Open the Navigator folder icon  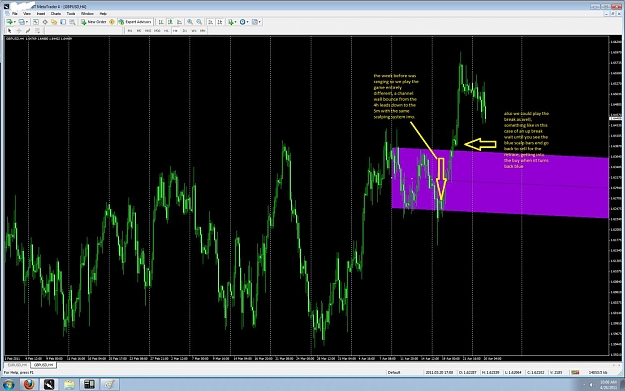[x=54, y=22]
